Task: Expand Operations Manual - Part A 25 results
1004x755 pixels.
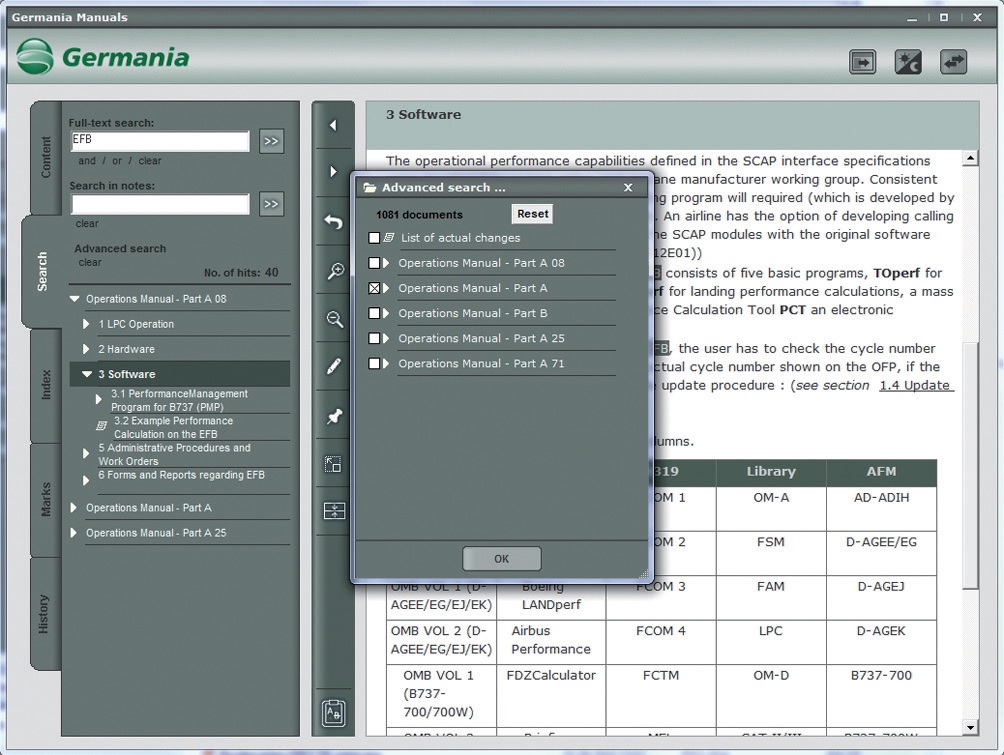Action: tap(74, 533)
